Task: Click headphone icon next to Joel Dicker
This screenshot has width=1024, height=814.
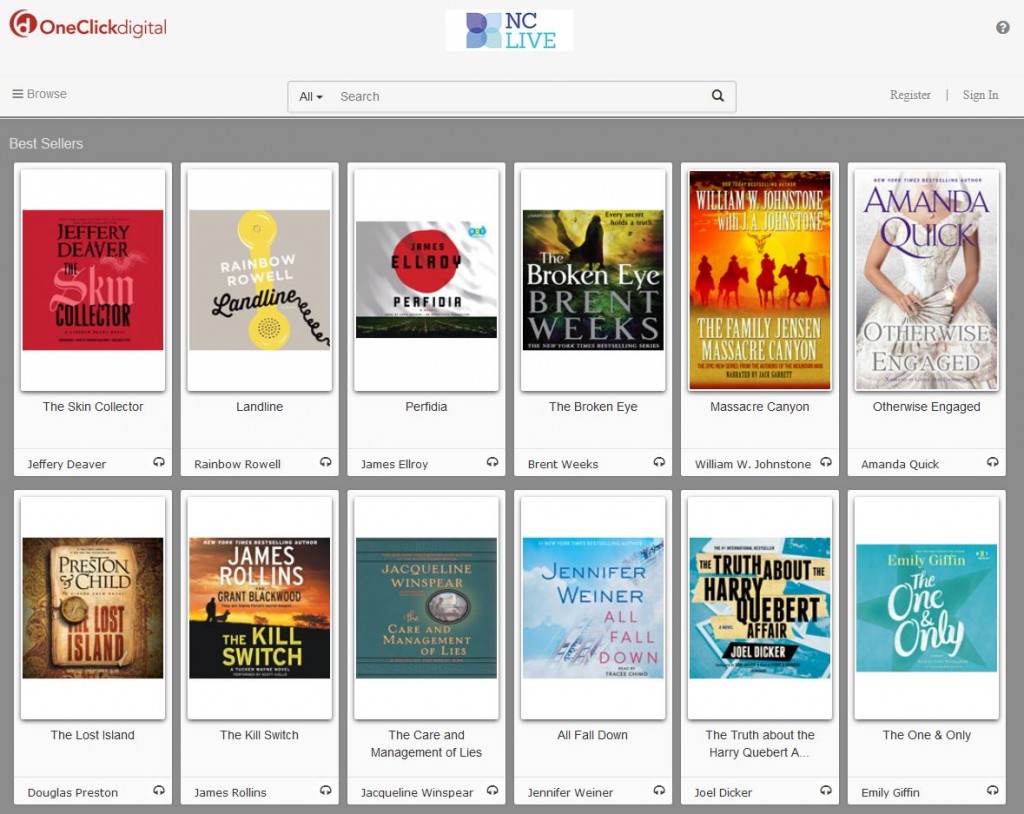Action: coord(825,790)
